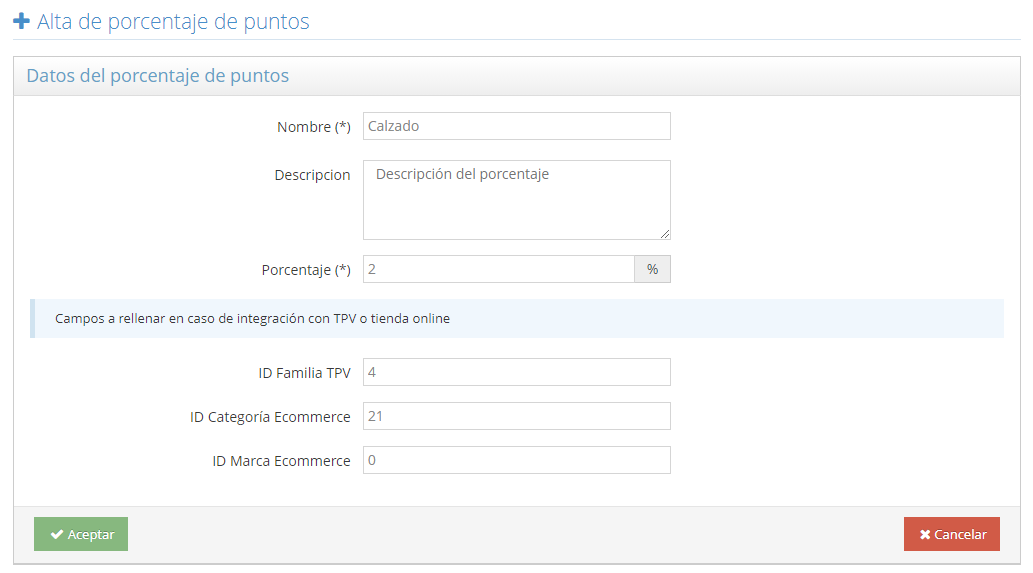
Task: Click the checkmark icon in the Aceptar button
Action: point(57,535)
